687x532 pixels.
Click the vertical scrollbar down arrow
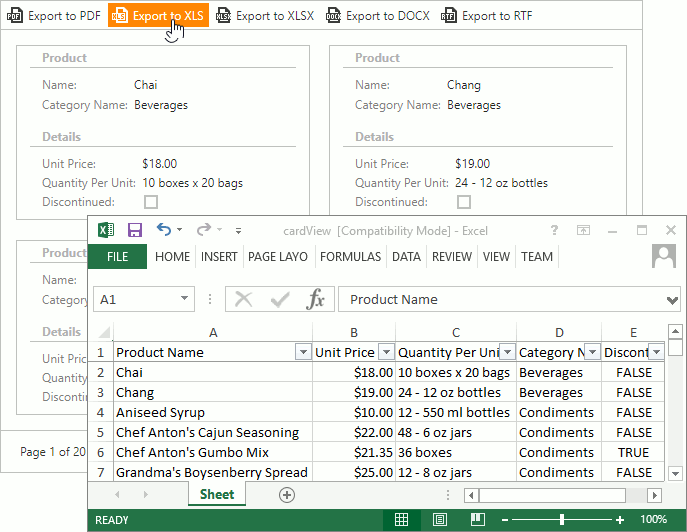[675, 473]
